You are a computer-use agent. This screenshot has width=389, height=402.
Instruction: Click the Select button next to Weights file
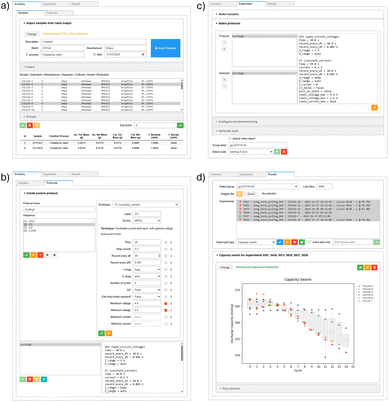pyautogui.click(x=251, y=194)
